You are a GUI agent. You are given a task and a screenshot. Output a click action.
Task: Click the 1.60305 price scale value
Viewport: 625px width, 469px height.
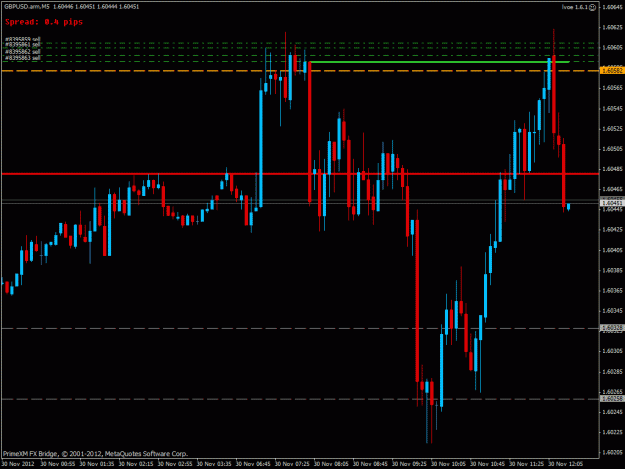[x=612, y=351]
